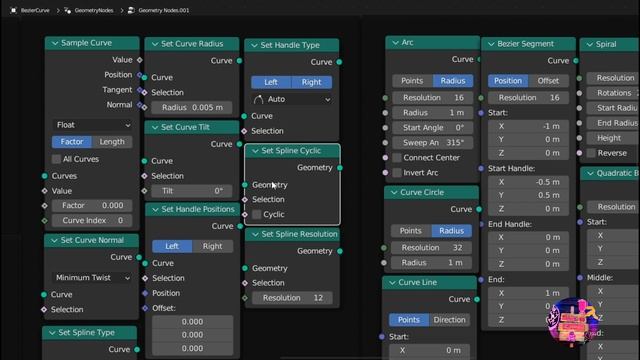The height and width of the screenshot is (360, 640).
Task: Select Factor mode in Sample Curve
Action: pyautogui.click(x=72, y=142)
